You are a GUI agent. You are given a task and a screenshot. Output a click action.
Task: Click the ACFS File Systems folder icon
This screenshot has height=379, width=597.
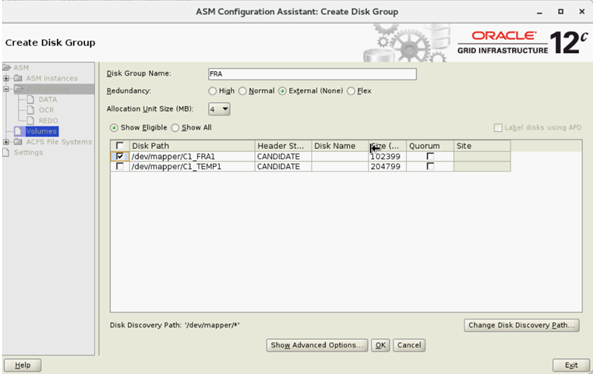click(x=18, y=142)
